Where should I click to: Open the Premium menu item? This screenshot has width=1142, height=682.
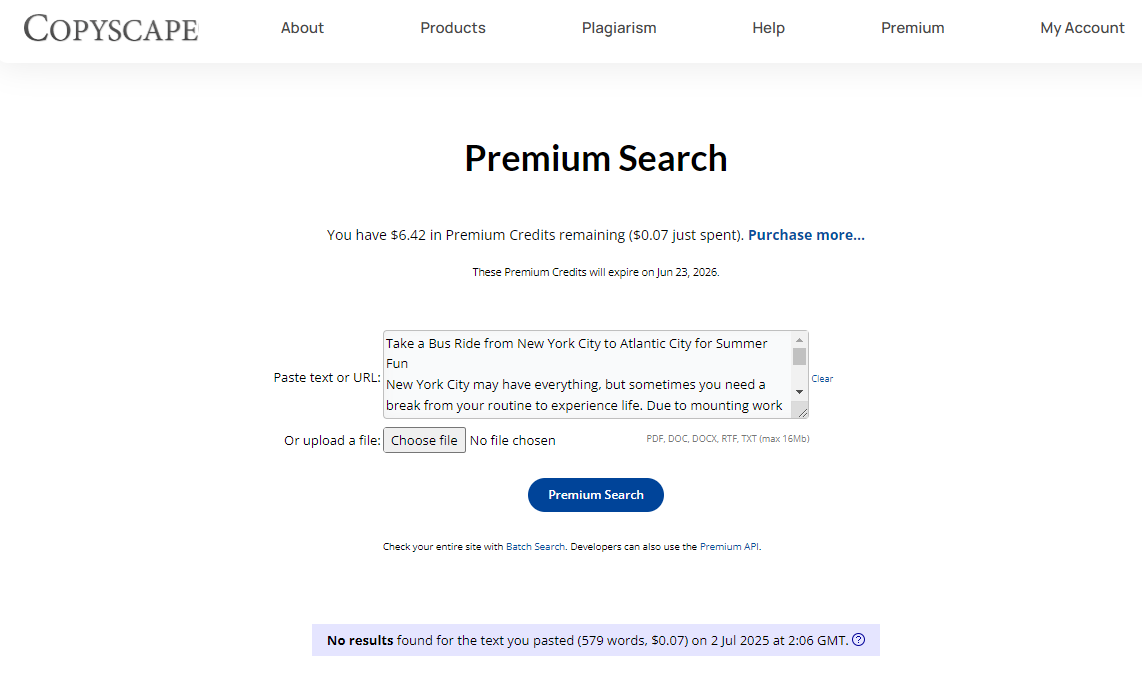[913, 28]
